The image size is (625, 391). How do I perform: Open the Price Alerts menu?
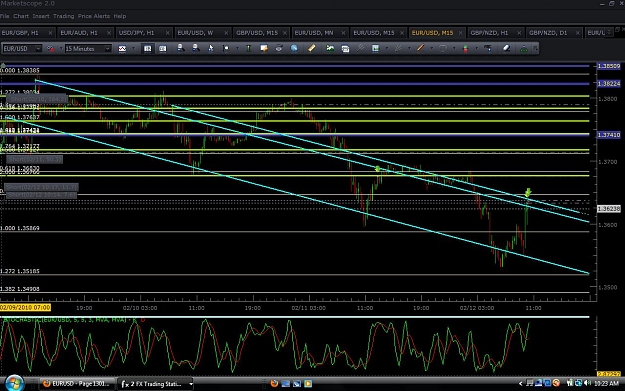pyautogui.click(x=94, y=16)
